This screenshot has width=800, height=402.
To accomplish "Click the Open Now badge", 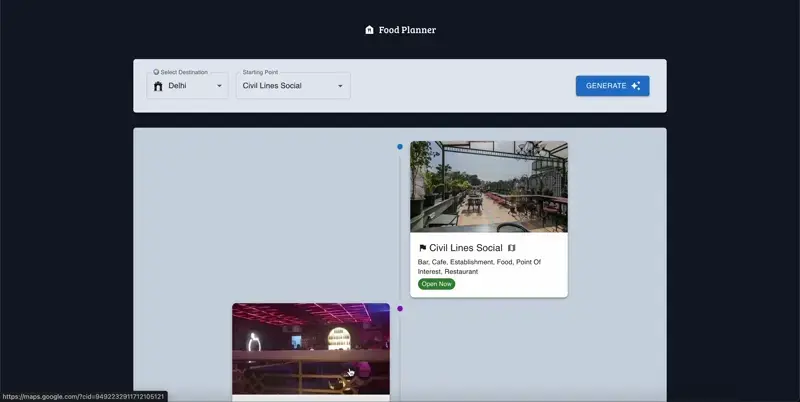I will click(437, 284).
